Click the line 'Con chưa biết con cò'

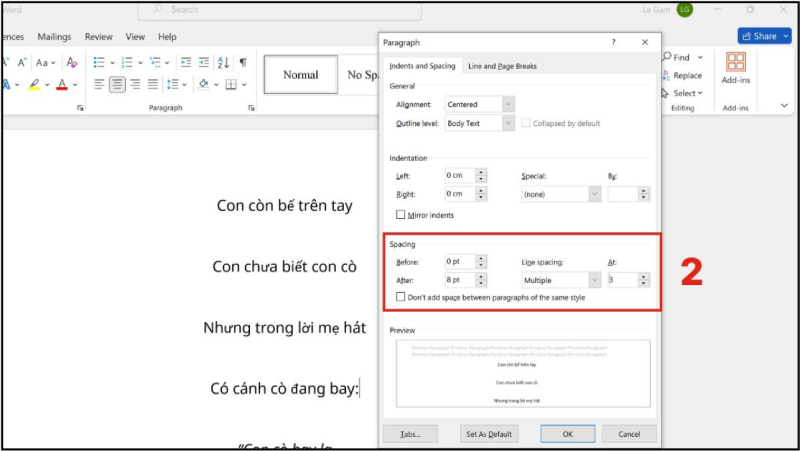pyautogui.click(x=284, y=266)
